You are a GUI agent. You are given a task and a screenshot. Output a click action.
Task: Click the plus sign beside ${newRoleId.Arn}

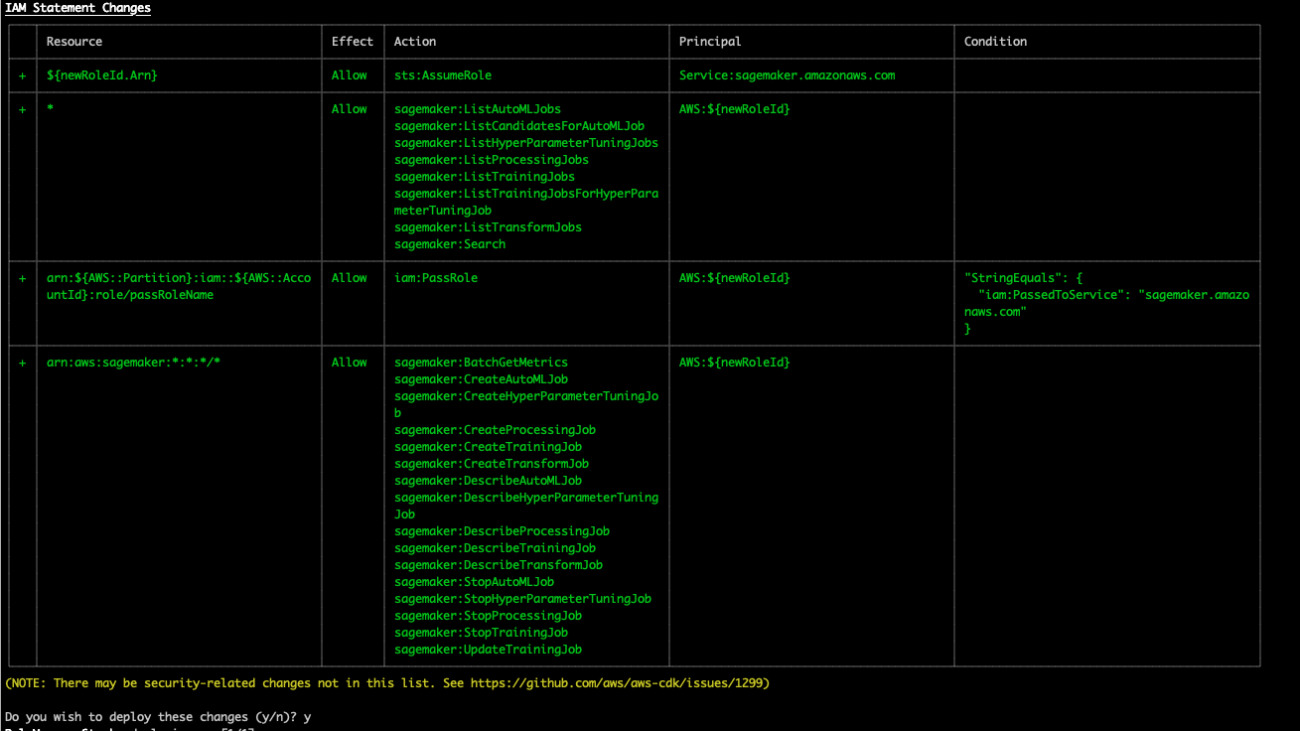coord(22,76)
